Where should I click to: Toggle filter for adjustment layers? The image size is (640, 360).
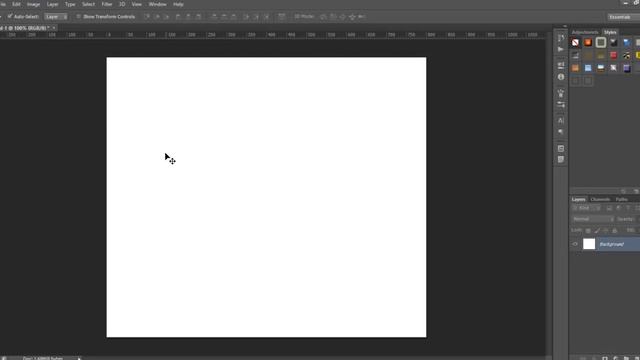click(x=618, y=208)
